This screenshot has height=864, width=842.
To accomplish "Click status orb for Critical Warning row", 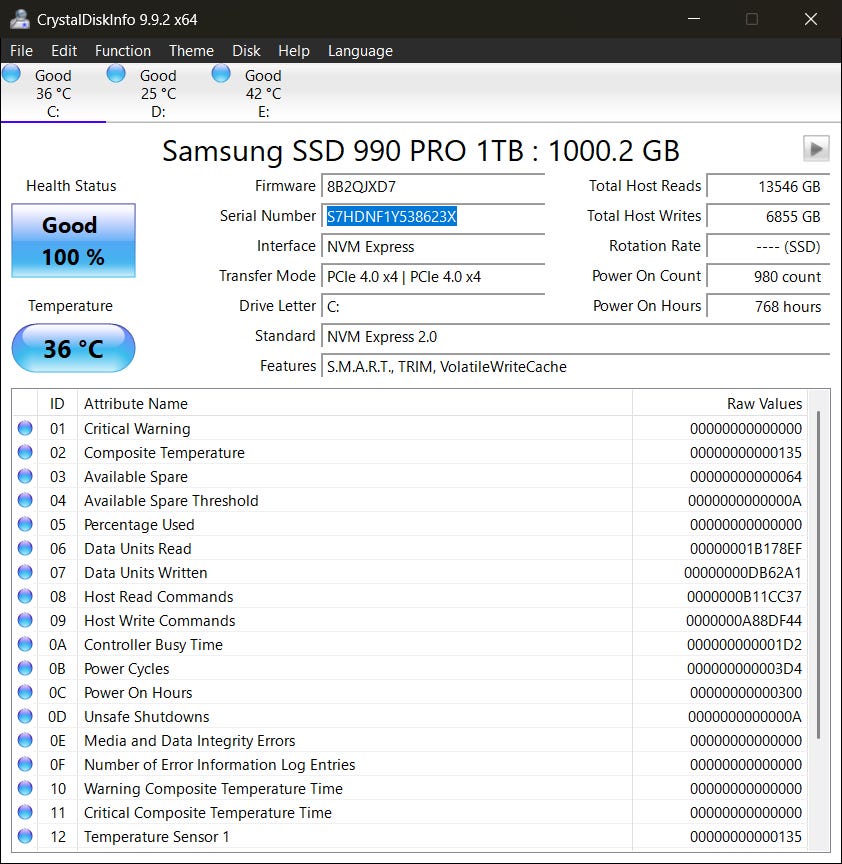I will 25,428.
